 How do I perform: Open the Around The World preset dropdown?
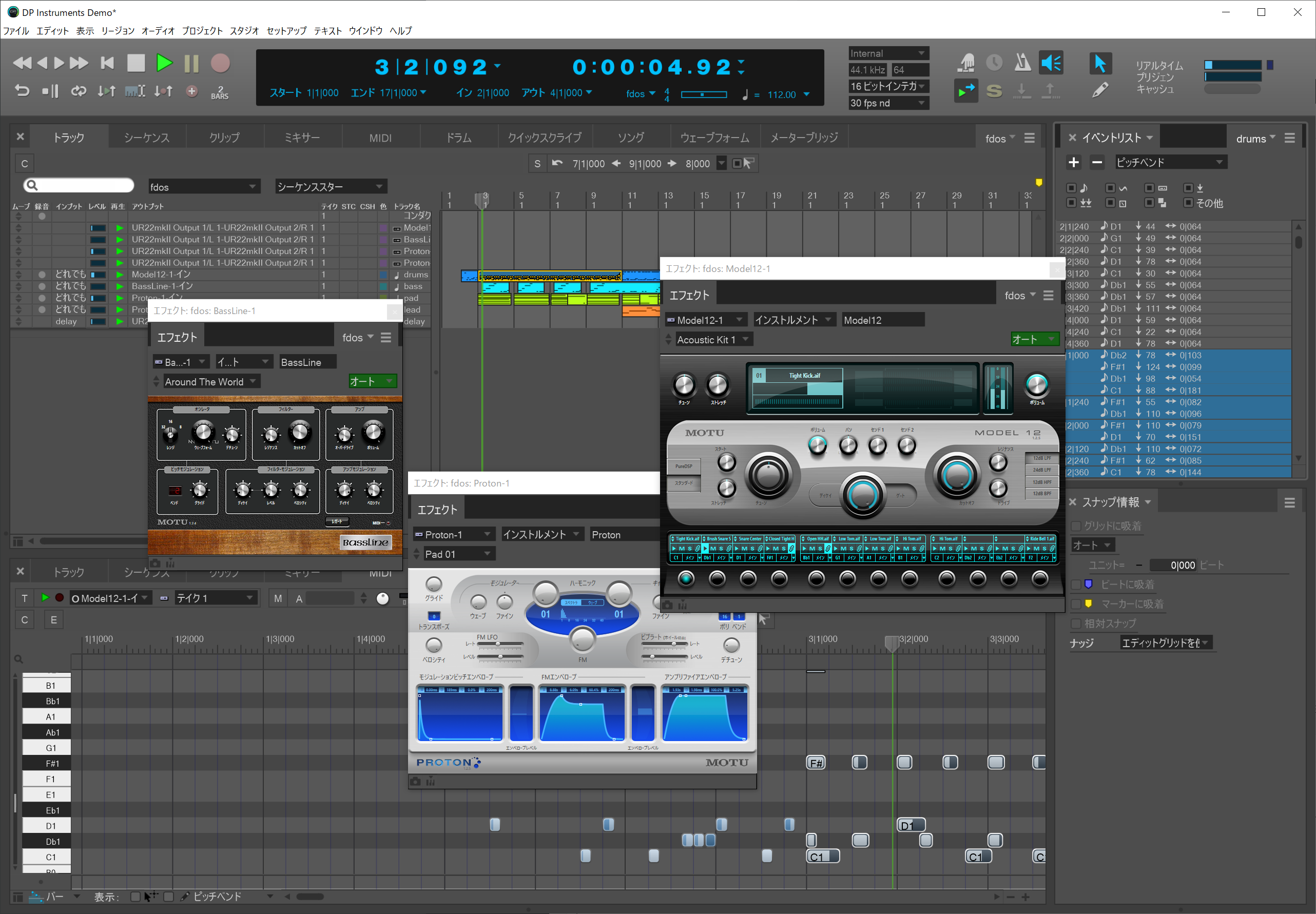click(x=211, y=382)
